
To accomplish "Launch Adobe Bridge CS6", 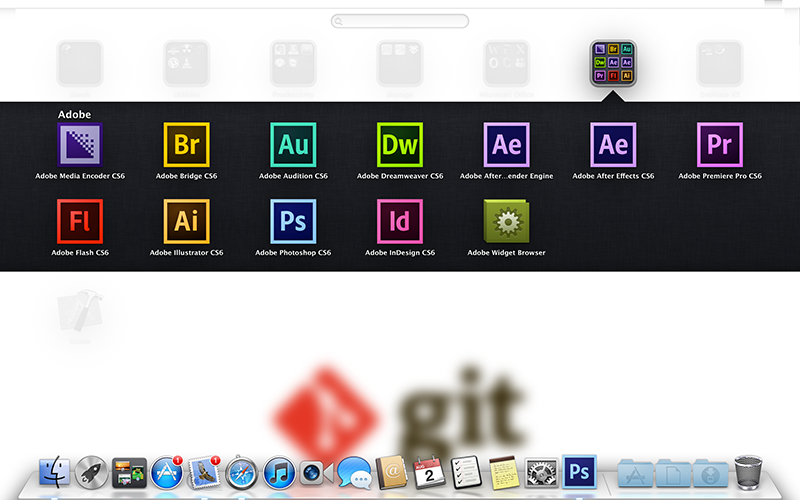I will coord(186,145).
